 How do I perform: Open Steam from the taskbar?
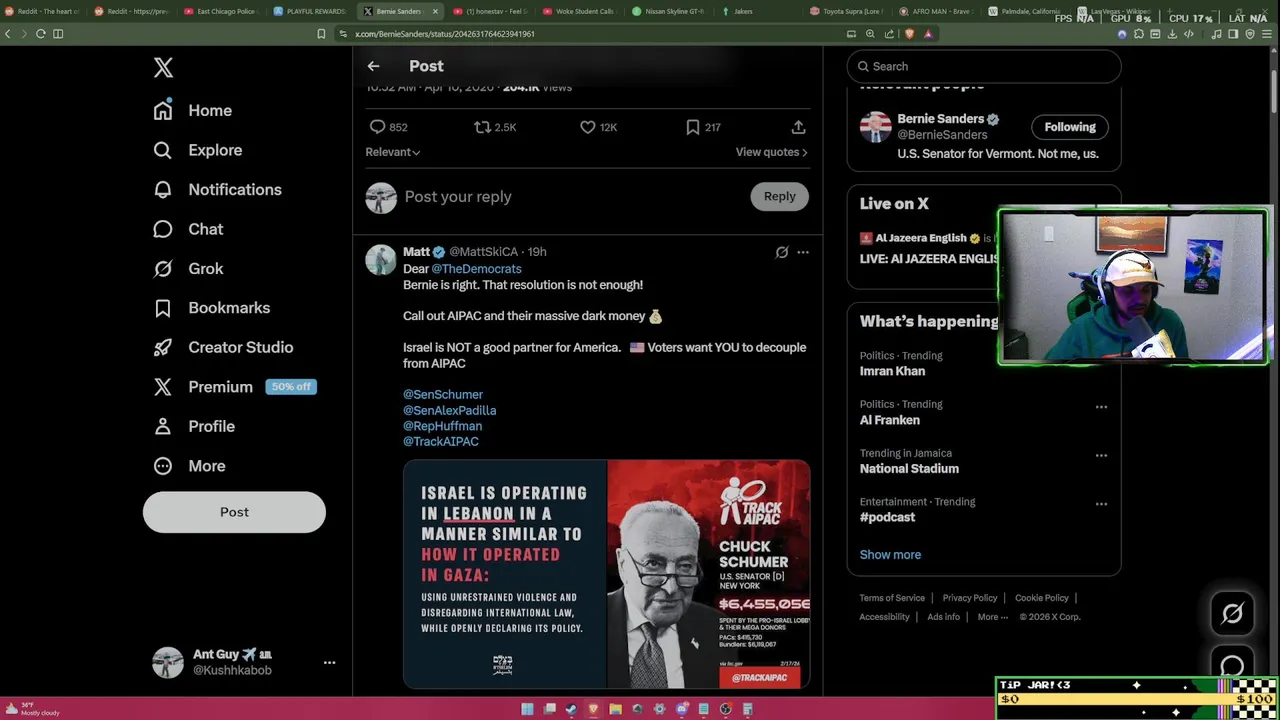pyautogui.click(x=571, y=709)
